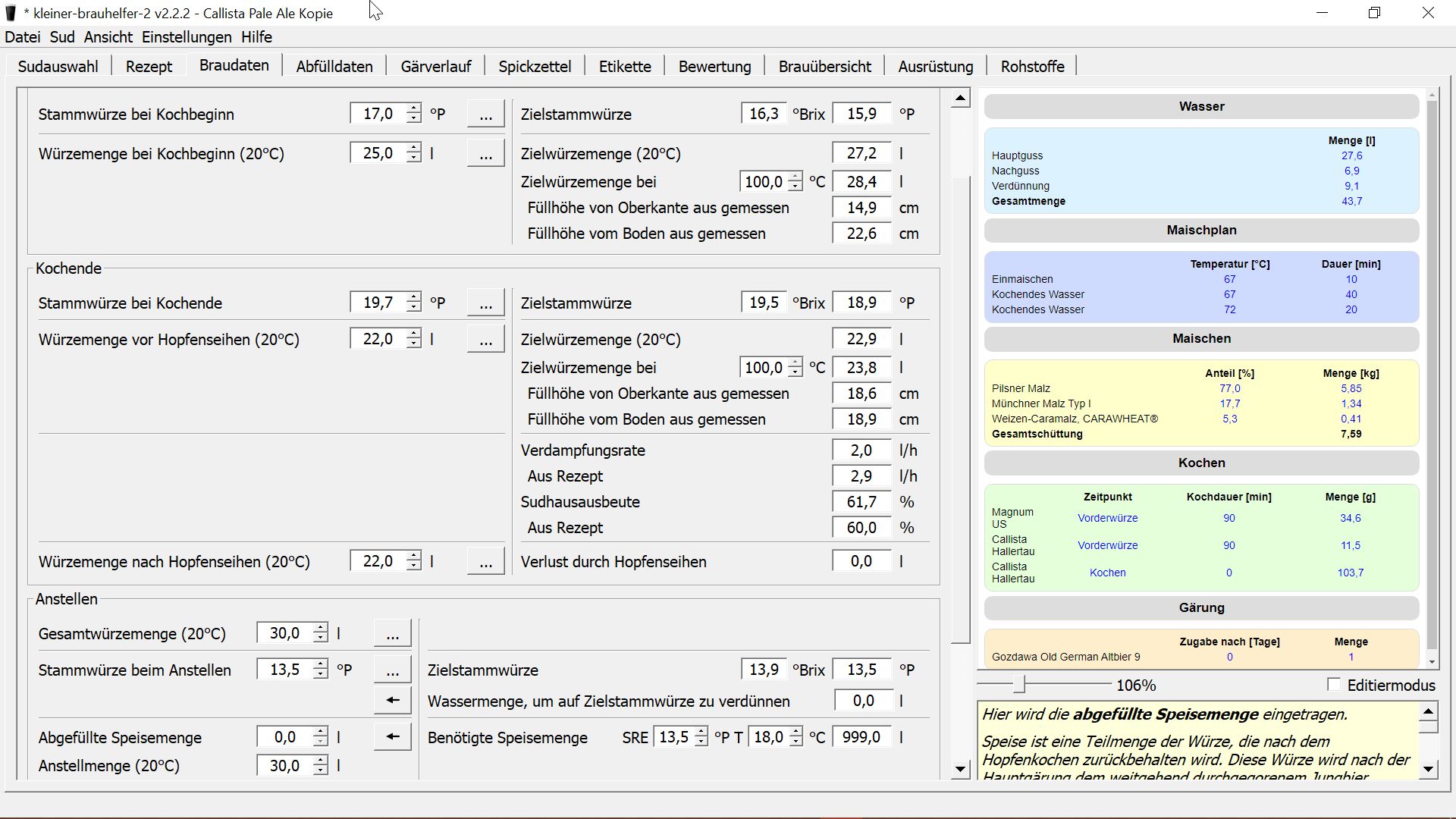1456x819 pixels.
Task: Open the Rohstoffe tab
Action: pyautogui.click(x=1032, y=67)
